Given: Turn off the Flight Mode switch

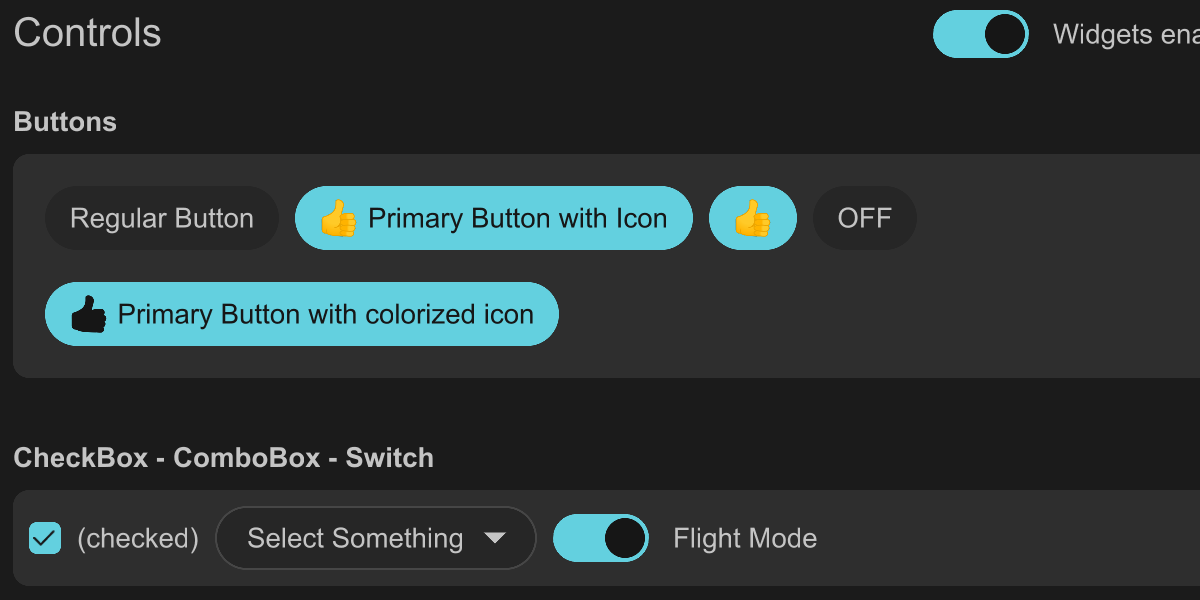Looking at the screenshot, I should tap(600, 538).
